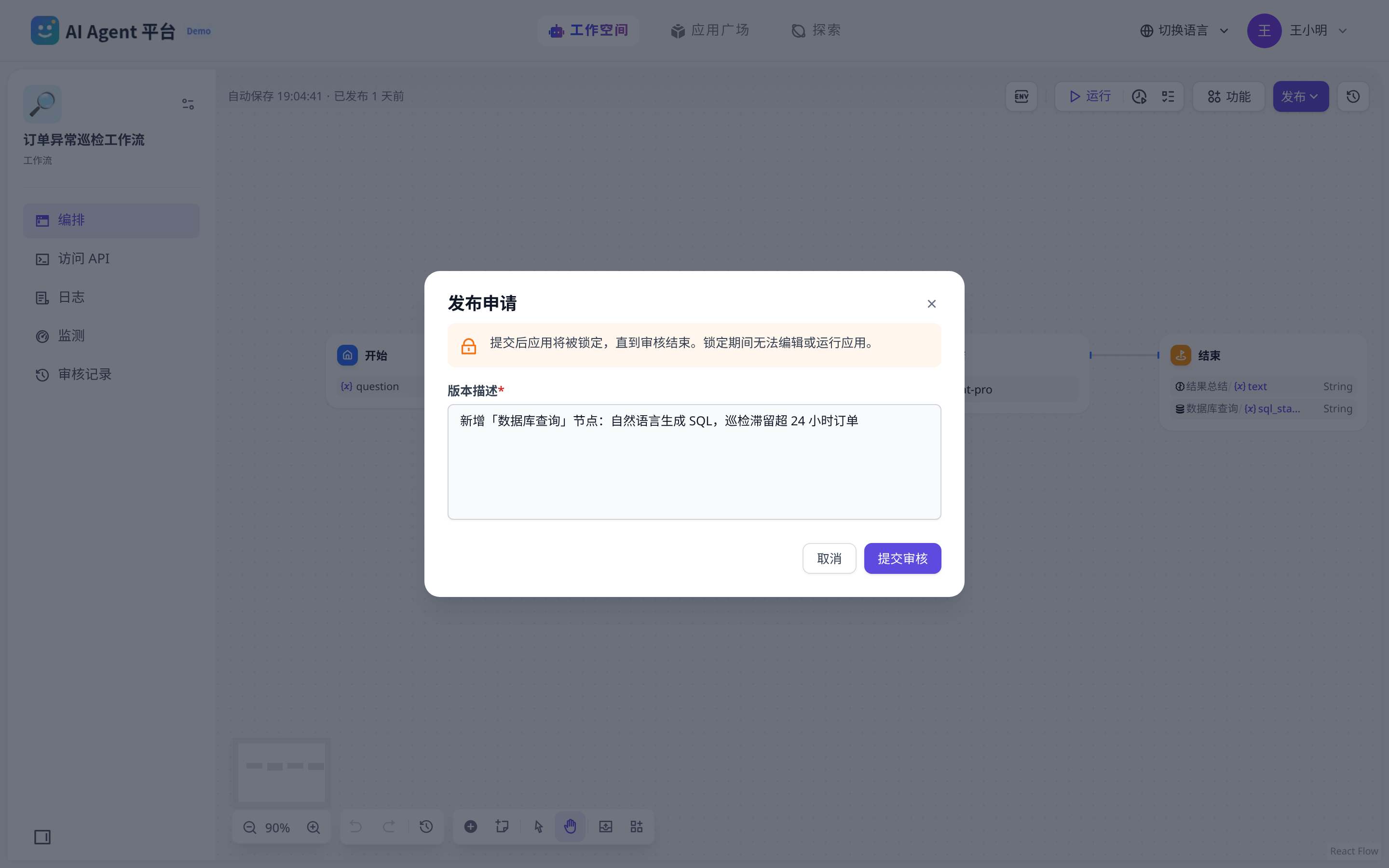Open the ENV environment variables icon
1389x868 pixels.
(x=1021, y=96)
